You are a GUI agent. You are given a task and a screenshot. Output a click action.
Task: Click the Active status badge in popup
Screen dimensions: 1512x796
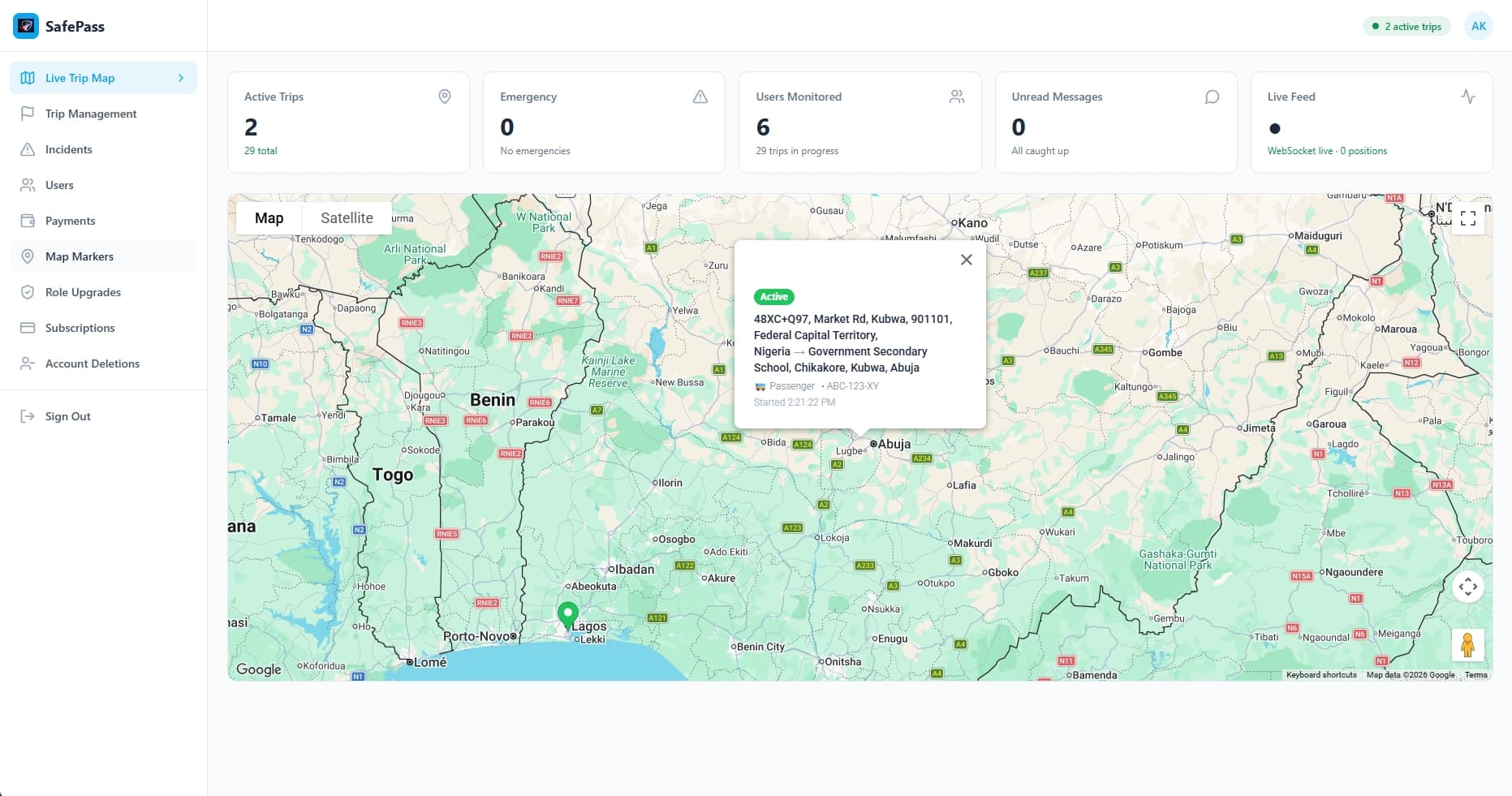point(773,297)
